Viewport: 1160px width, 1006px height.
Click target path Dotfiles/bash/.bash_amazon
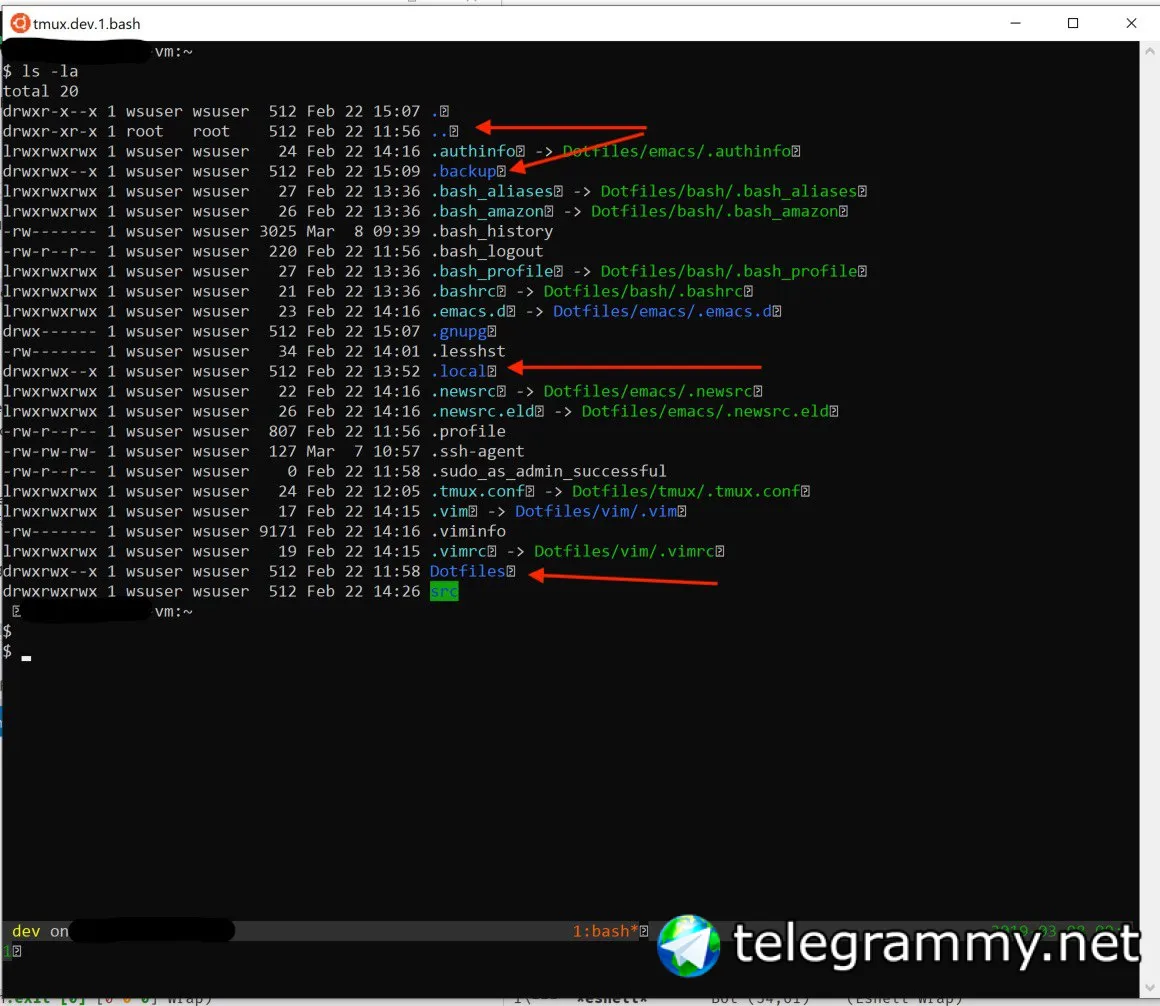[715, 211]
